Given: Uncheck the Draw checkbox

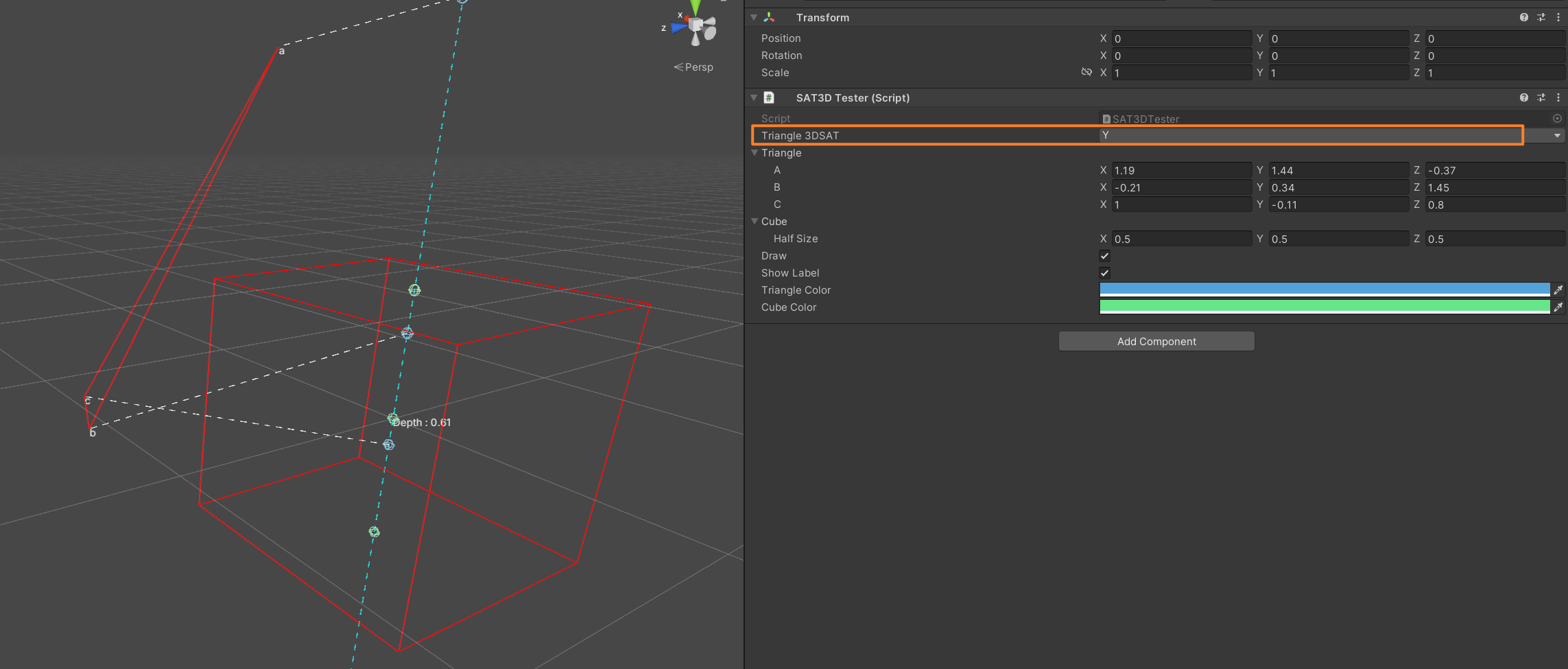Looking at the screenshot, I should tap(1104, 255).
